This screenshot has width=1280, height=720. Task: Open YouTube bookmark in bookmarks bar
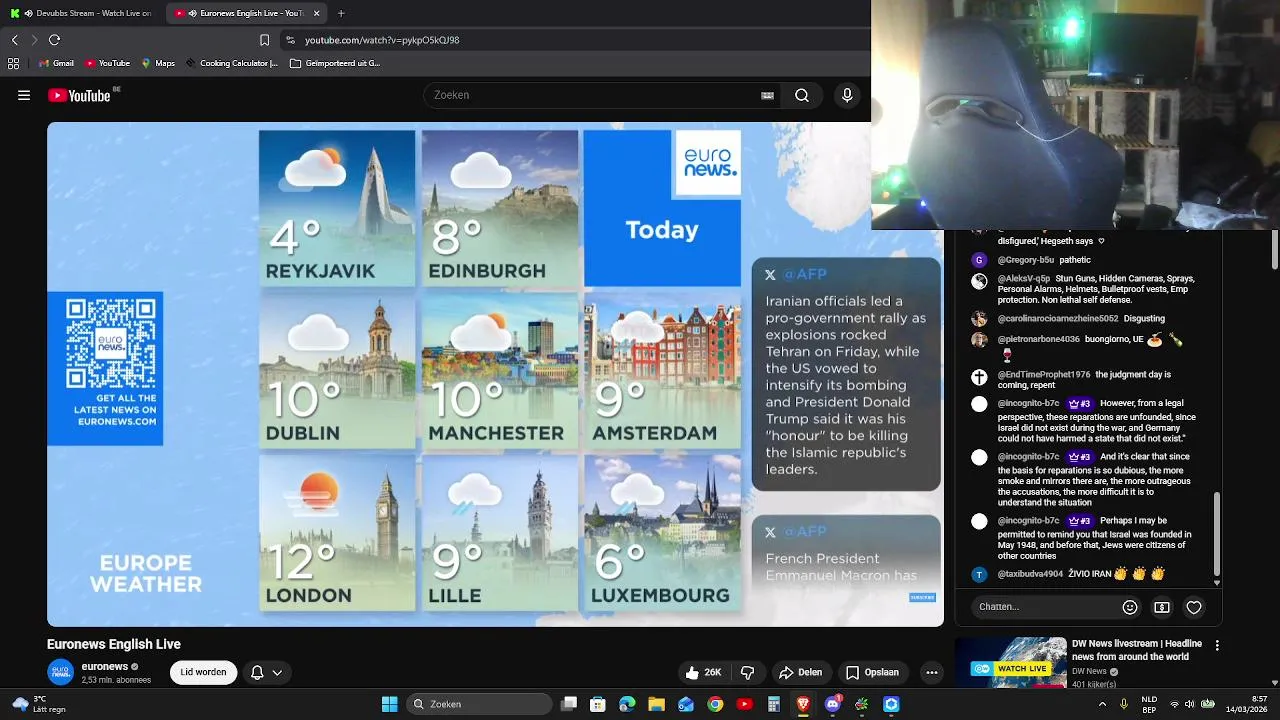[x=107, y=63]
